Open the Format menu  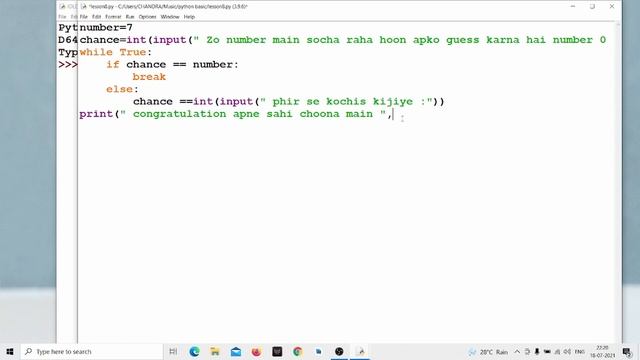113,17
